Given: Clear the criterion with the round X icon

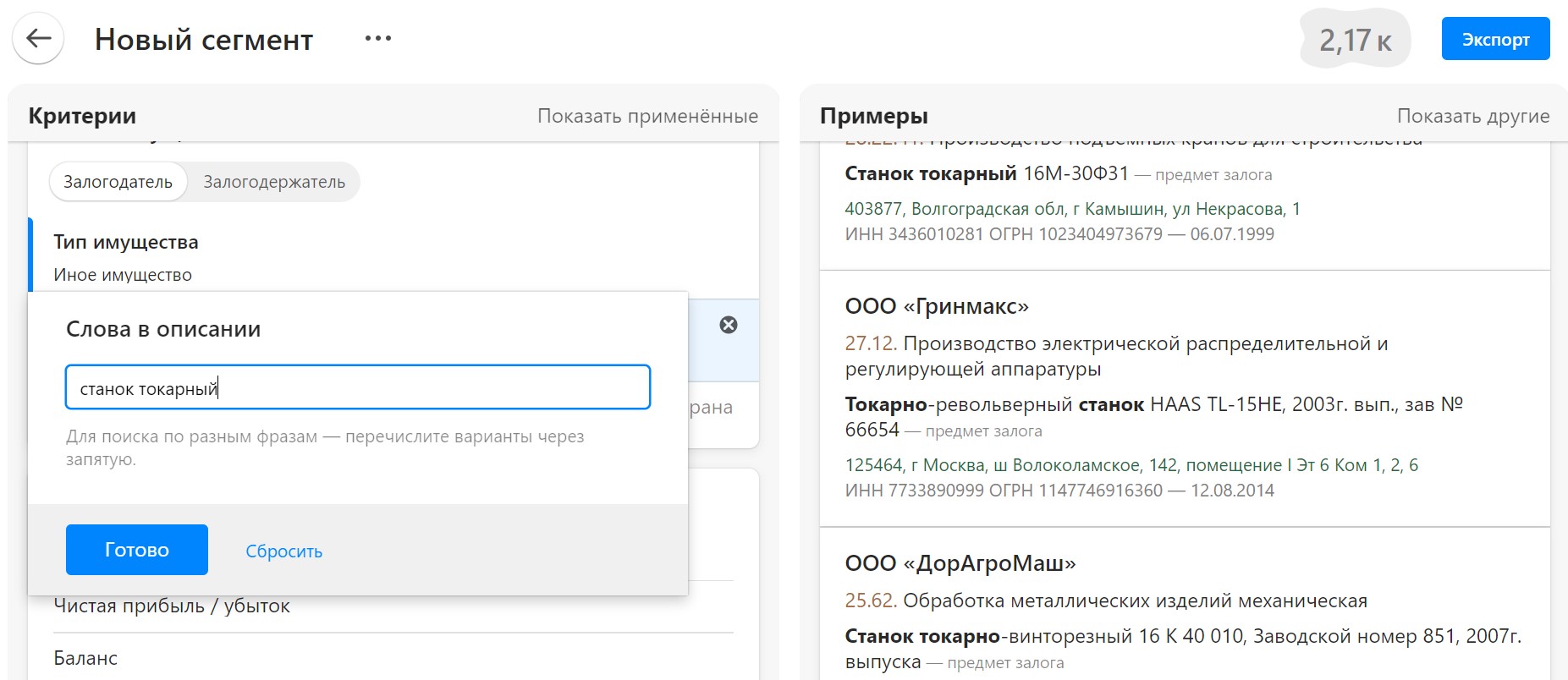Looking at the screenshot, I should click(x=728, y=325).
